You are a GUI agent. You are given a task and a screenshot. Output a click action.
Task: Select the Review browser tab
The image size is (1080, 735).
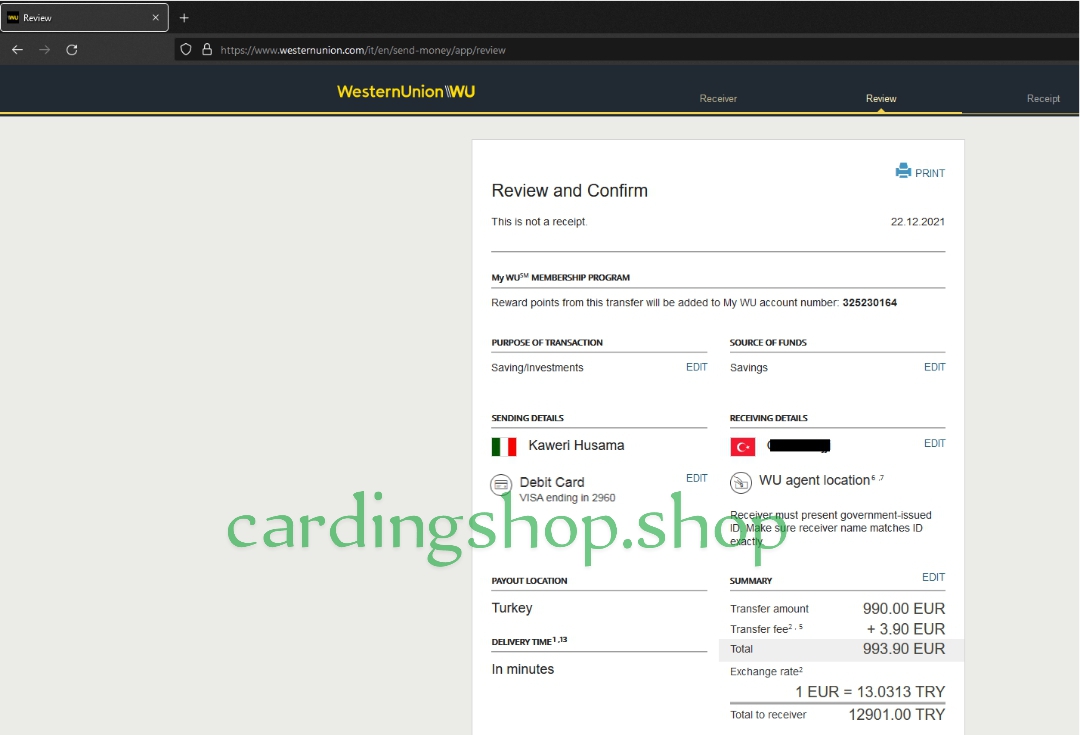pyautogui.click(x=84, y=18)
